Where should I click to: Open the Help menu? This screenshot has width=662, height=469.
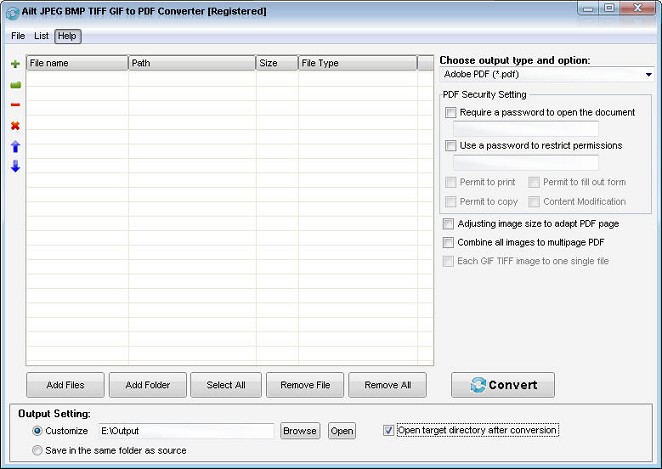(67, 36)
